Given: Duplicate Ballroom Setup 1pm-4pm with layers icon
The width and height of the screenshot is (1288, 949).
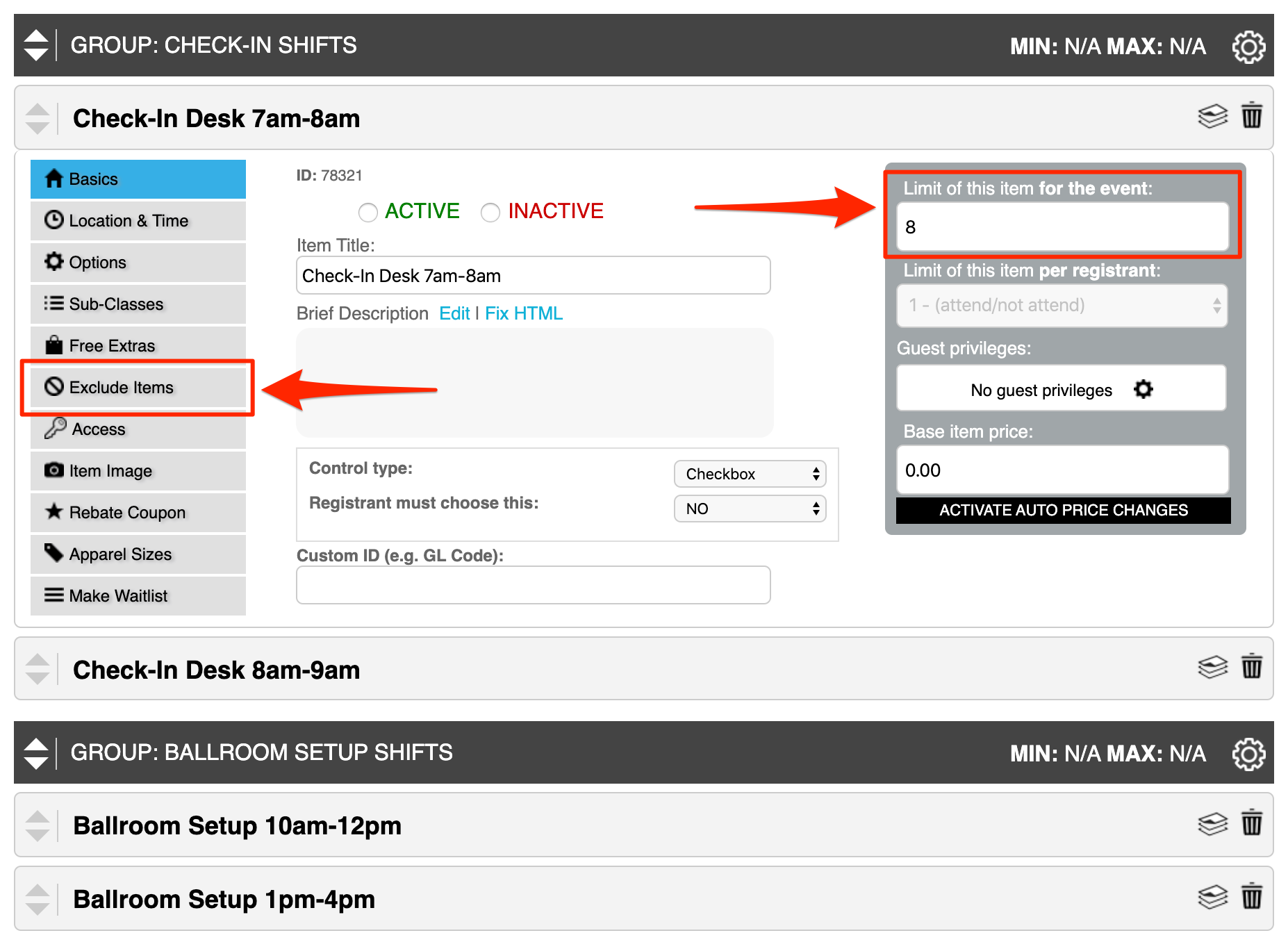Looking at the screenshot, I should coord(1213,897).
